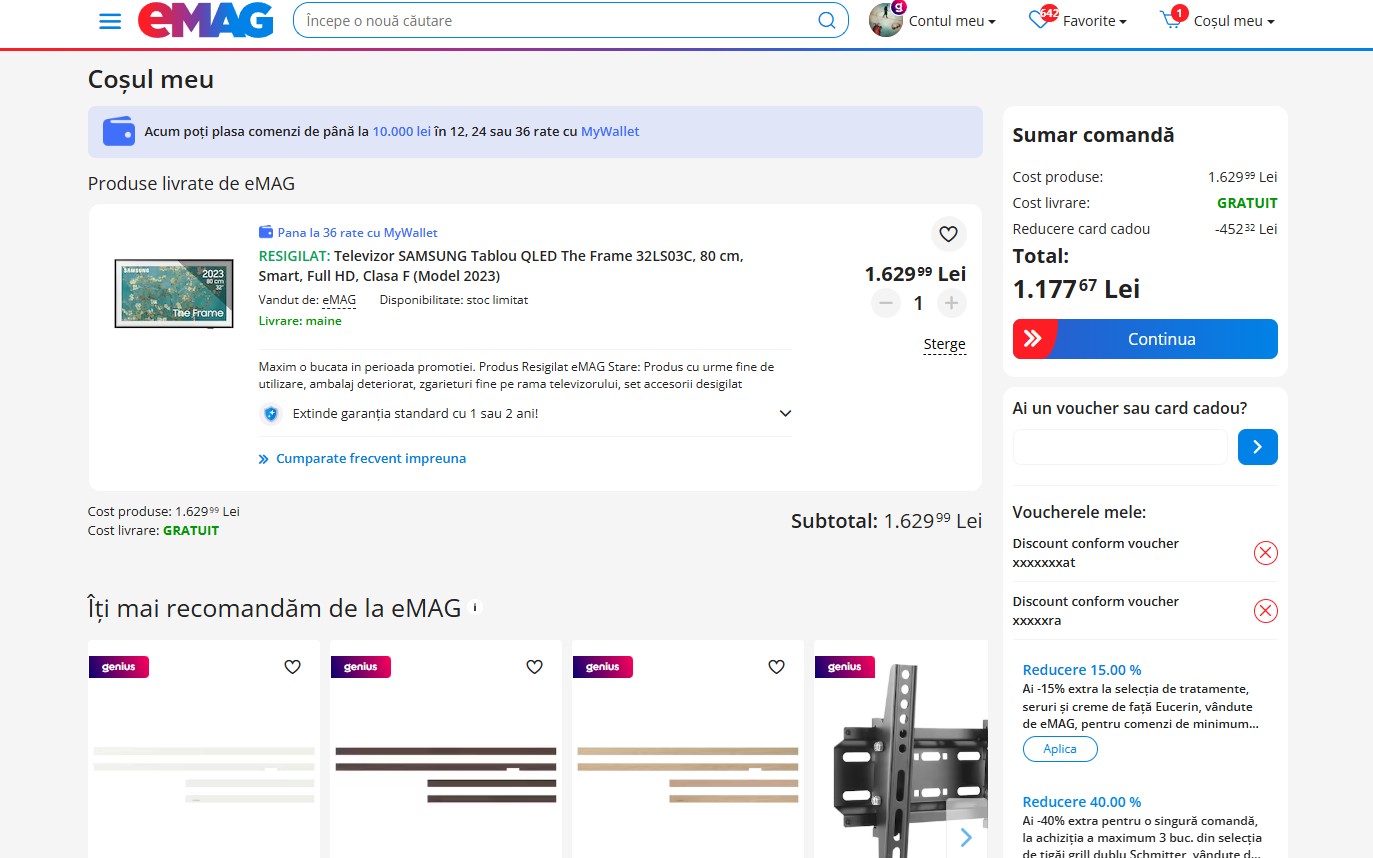Increase the TV quantity with the plus button
The image size is (1373, 858).
pos(951,303)
